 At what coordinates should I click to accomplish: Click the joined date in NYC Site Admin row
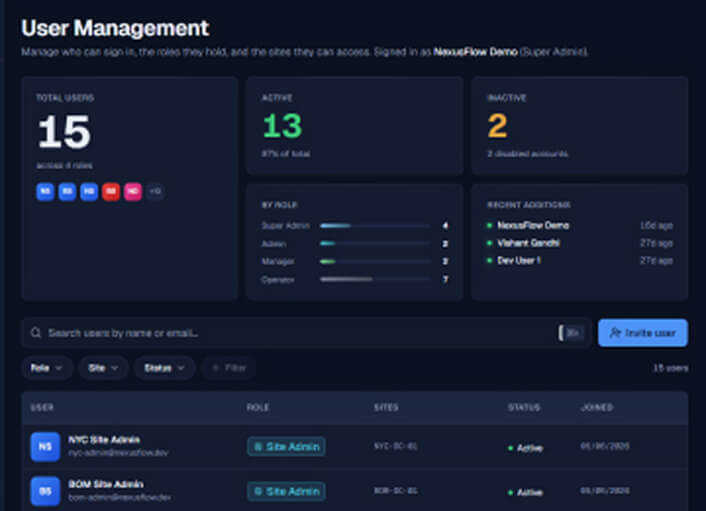click(x=605, y=446)
